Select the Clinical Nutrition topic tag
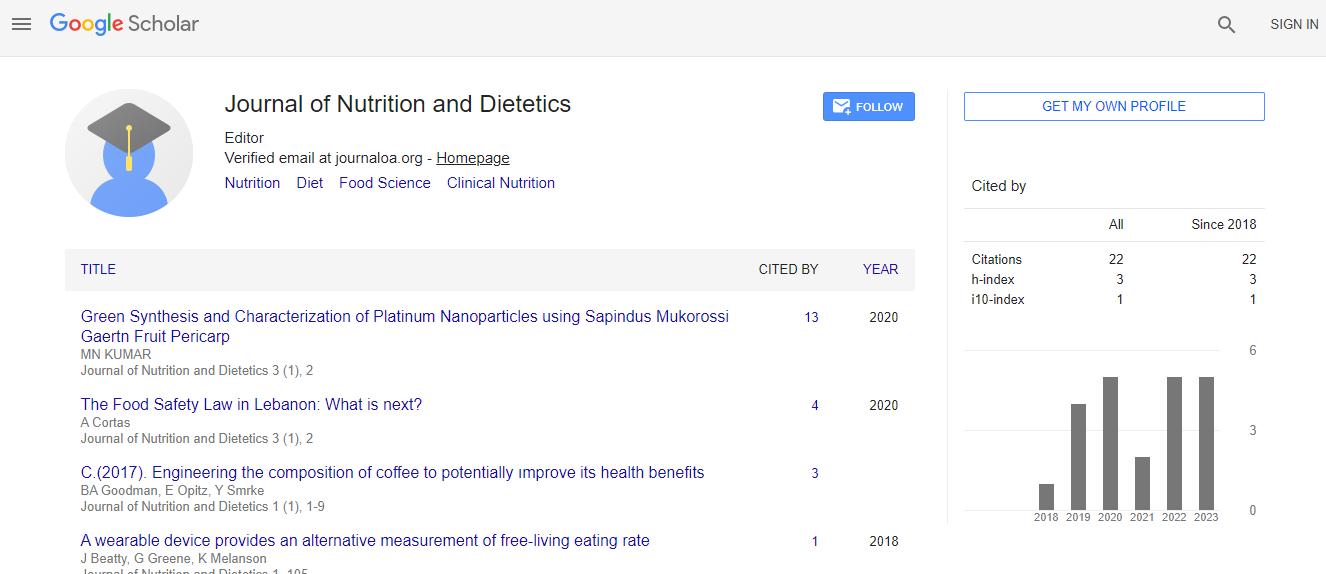This screenshot has width=1326, height=574. click(500, 183)
